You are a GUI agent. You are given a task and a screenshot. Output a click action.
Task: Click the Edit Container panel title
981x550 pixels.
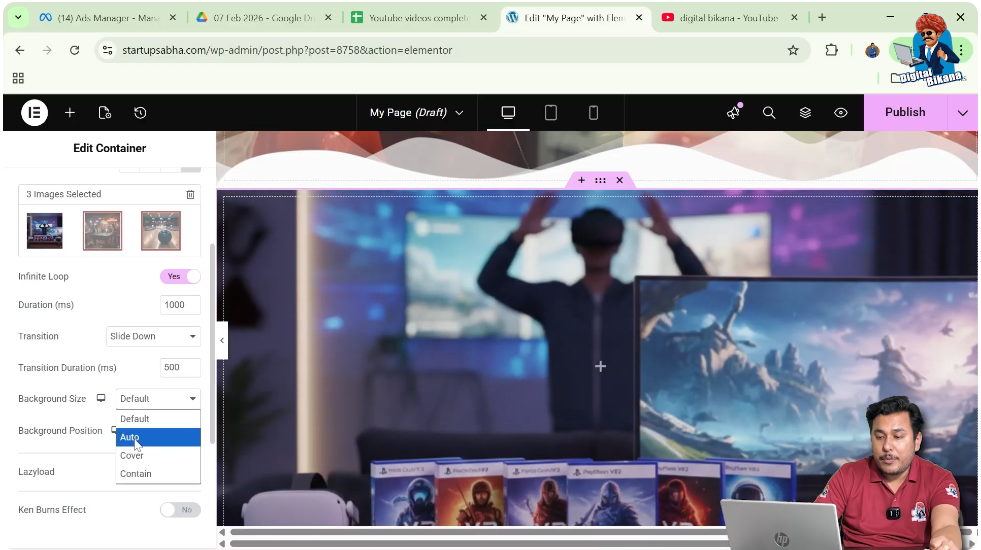point(109,148)
